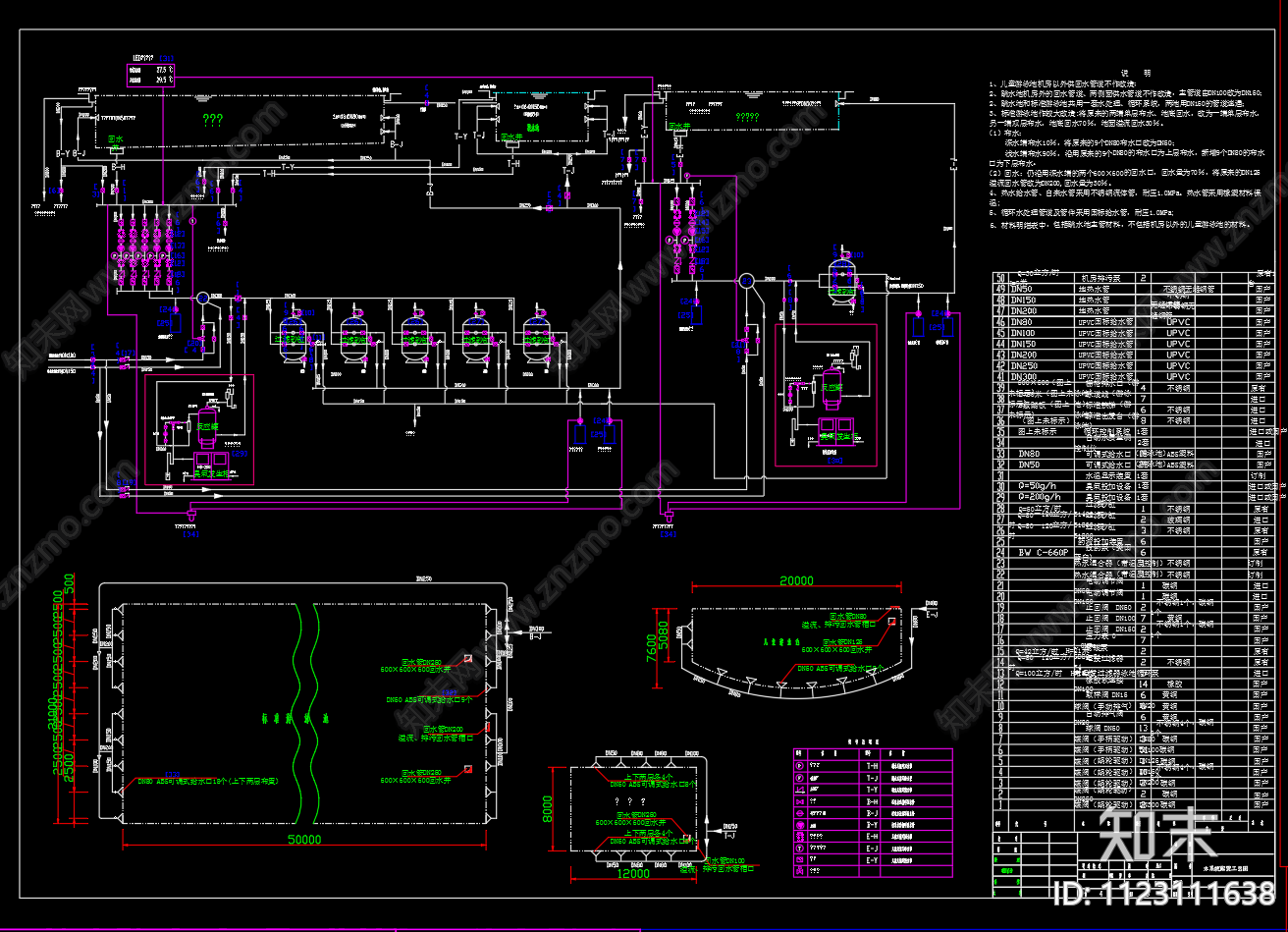Select 橡胶 material cell in row 12
Image resolution: width=1288 pixels, height=932 pixels.
click(x=1174, y=684)
